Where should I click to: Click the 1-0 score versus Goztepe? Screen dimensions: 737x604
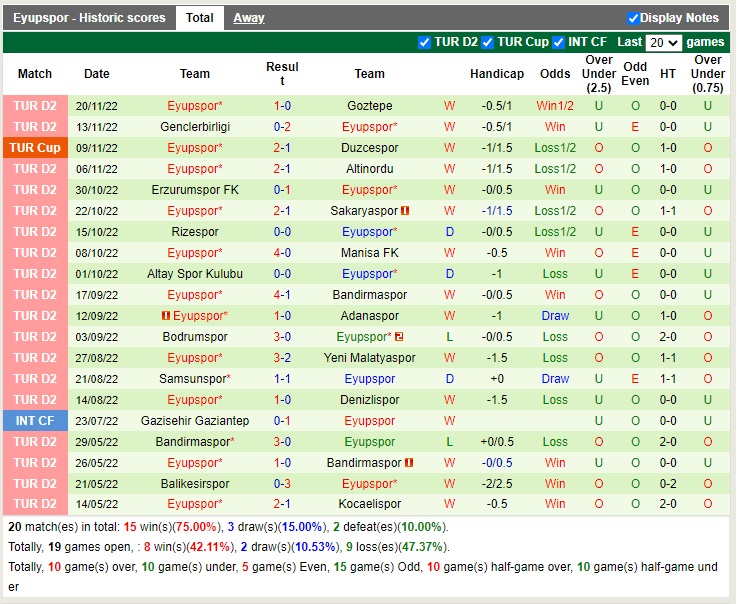(x=282, y=106)
